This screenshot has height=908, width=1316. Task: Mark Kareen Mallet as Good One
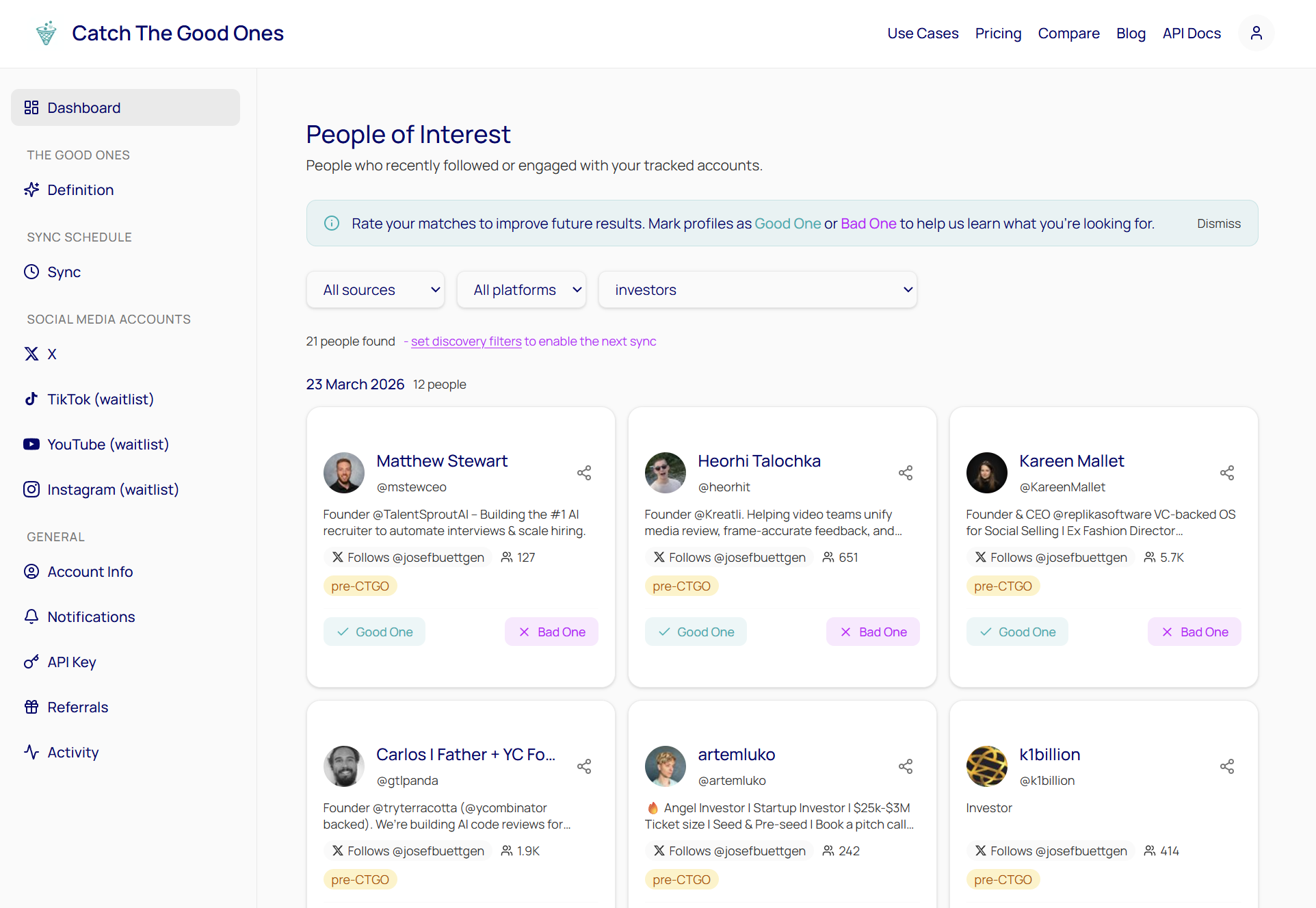(1017, 632)
